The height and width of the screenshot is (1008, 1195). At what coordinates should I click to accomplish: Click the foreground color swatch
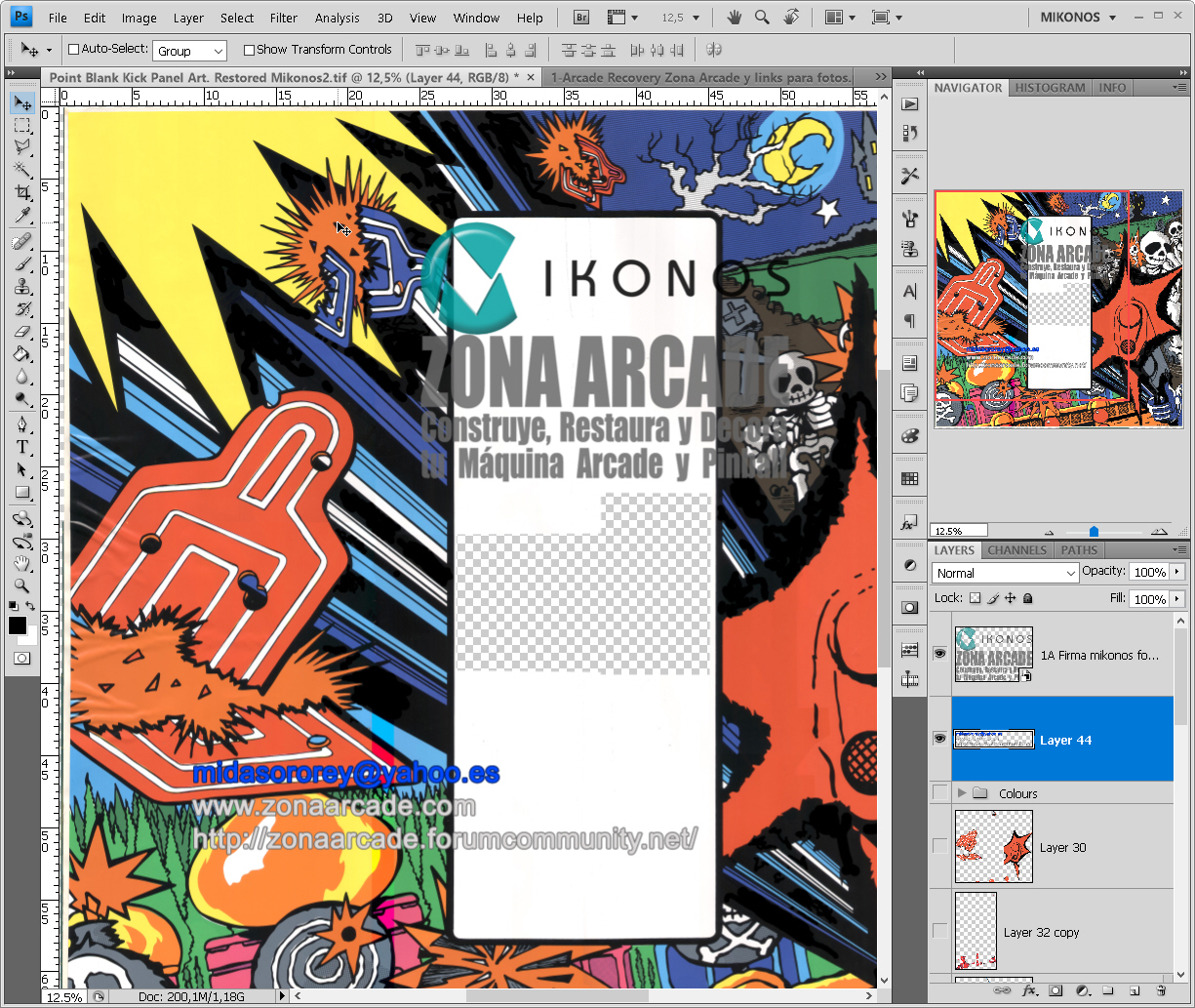click(17, 625)
